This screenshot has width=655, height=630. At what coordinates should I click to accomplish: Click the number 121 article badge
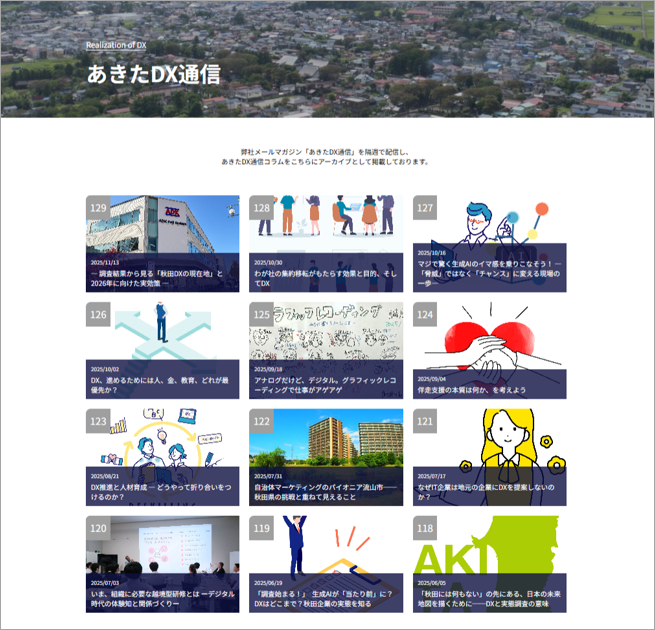pos(425,422)
